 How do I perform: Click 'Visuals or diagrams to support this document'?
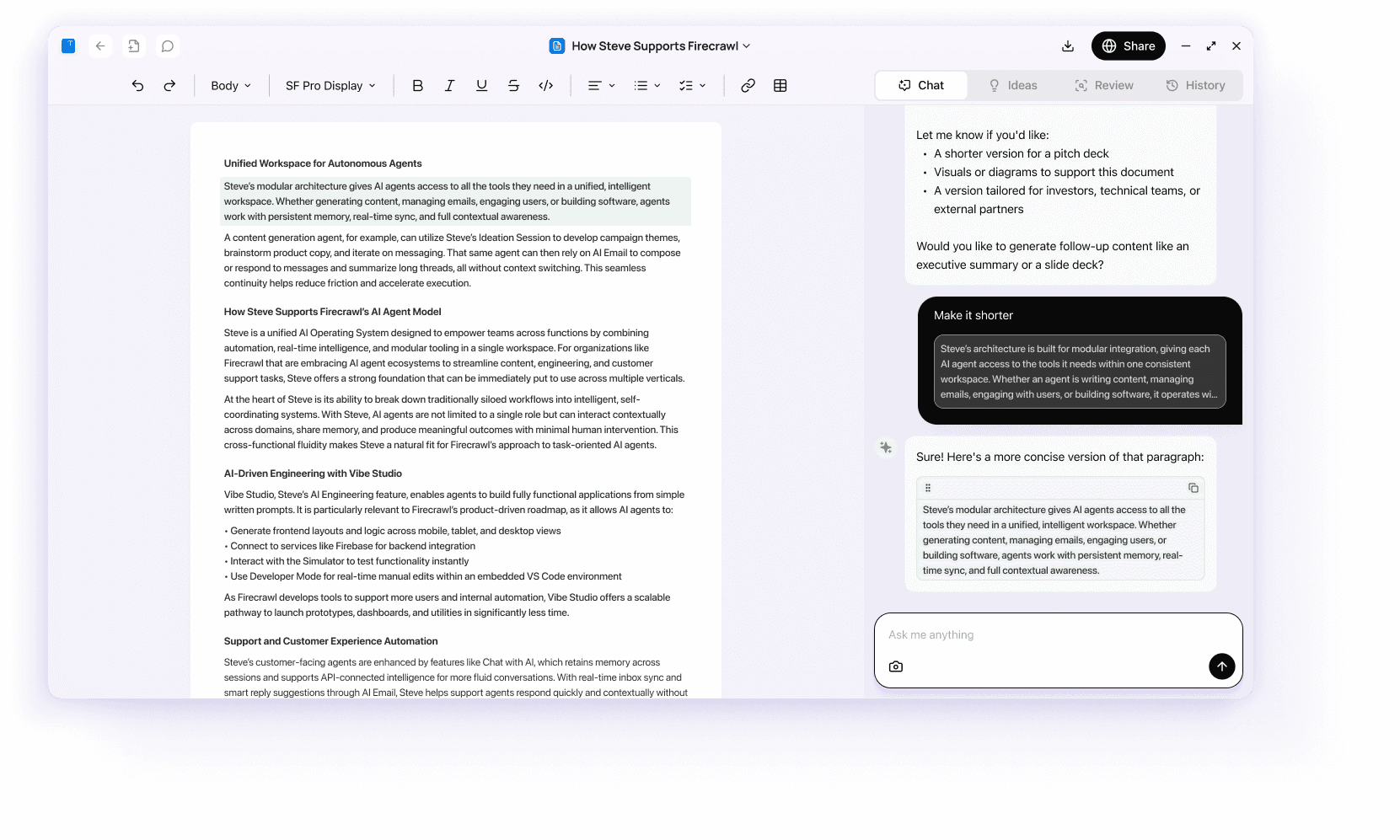[1054, 172]
